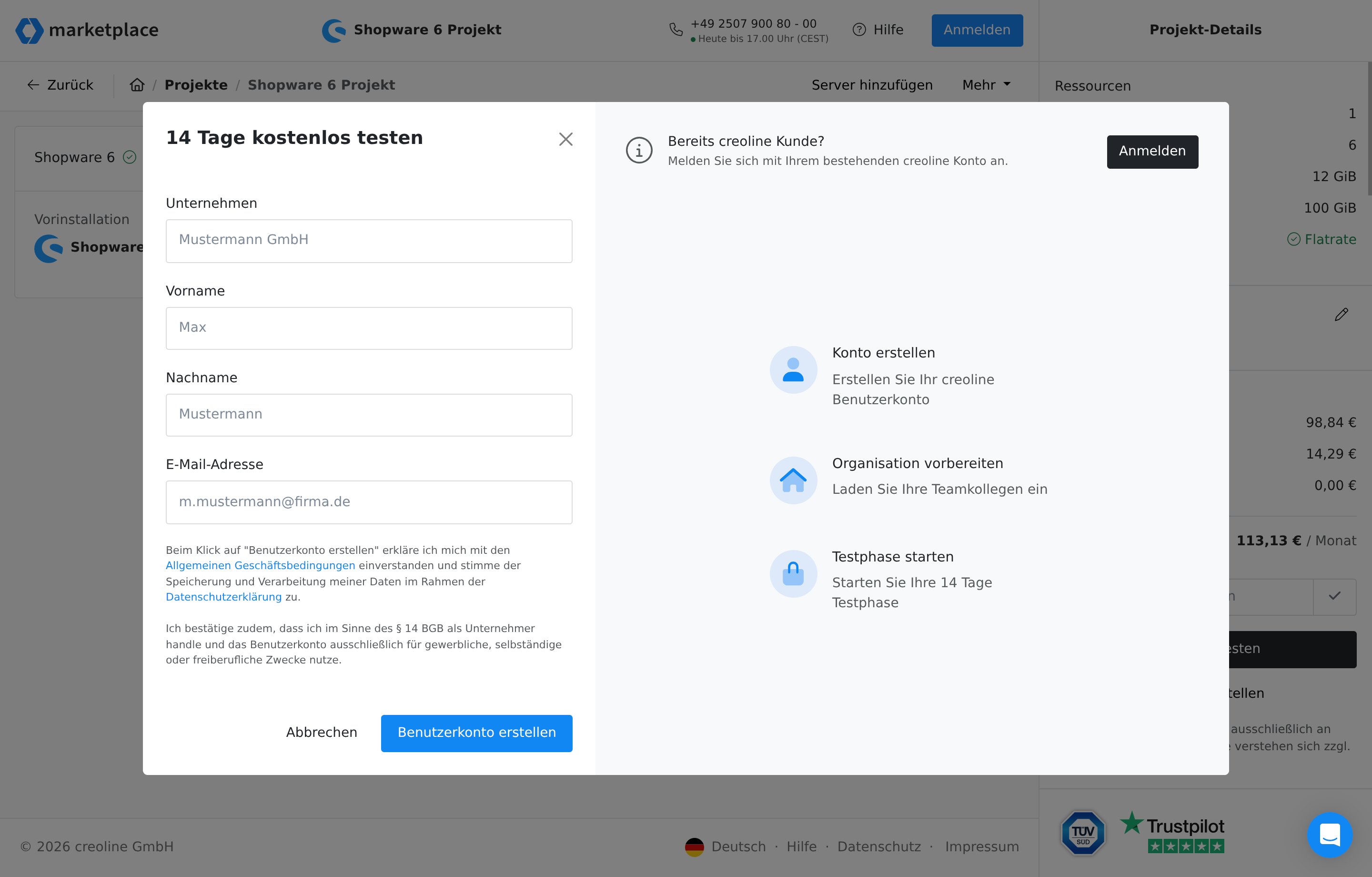This screenshot has height=877, width=1372.
Task: Expand the Mehr dropdown
Action: [x=986, y=85]
